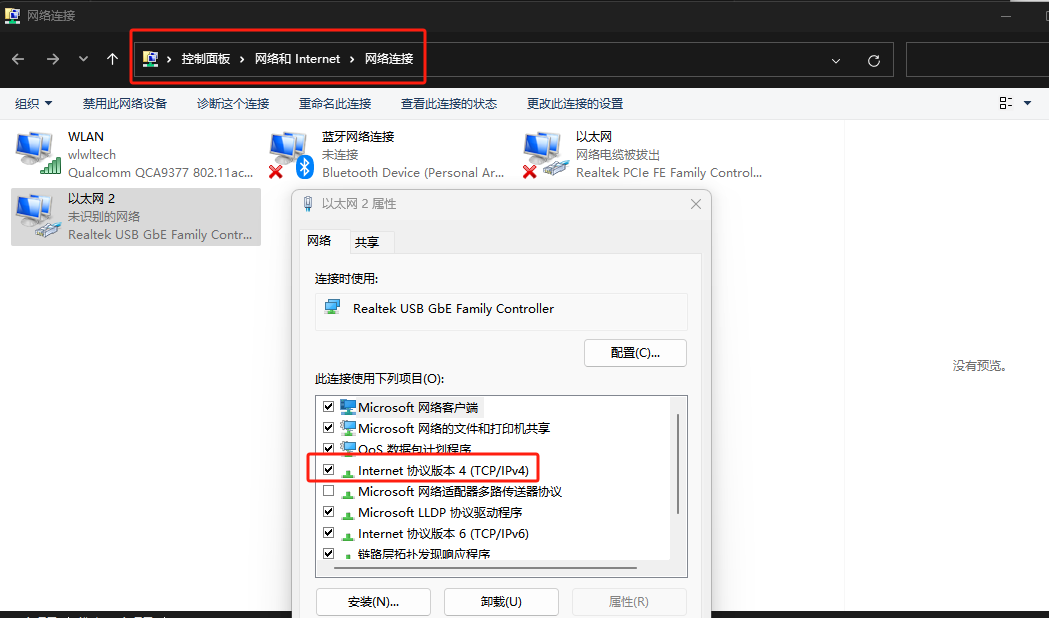Click the 安装(N)... button
The width and height of the screenshot is (1049, 618).
click(373, 601)
